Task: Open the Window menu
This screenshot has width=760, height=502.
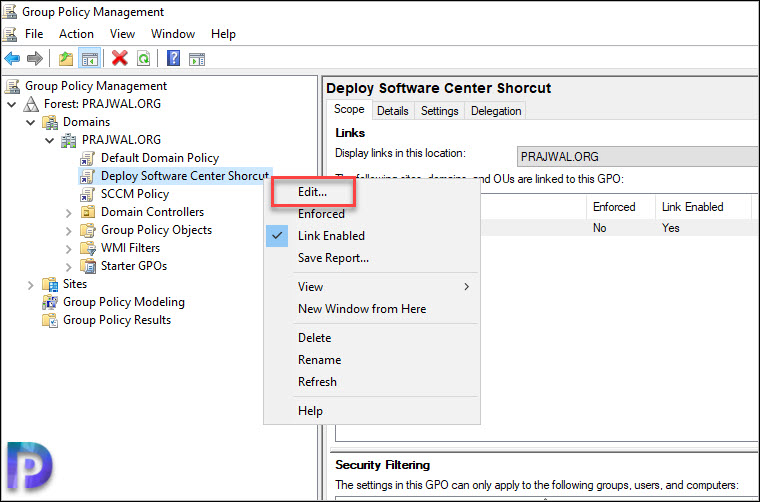Action: click(x=173, y=34)
